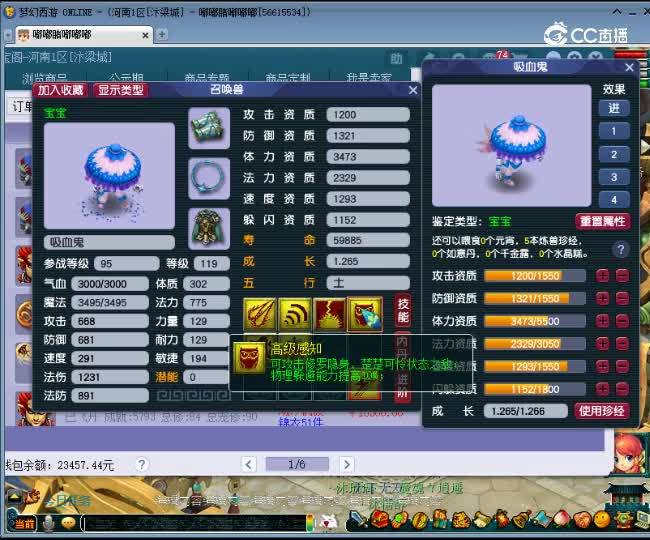This screenshot has width=650, height=540.
Task: Open the white ghost pet icon beside chat
Action: pos(330,522)
